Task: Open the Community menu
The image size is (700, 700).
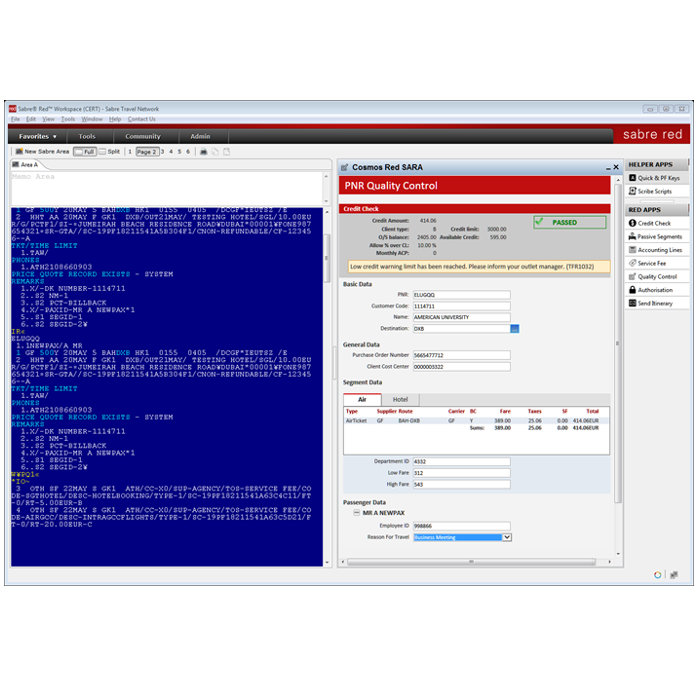Action: tap(143, 136)
